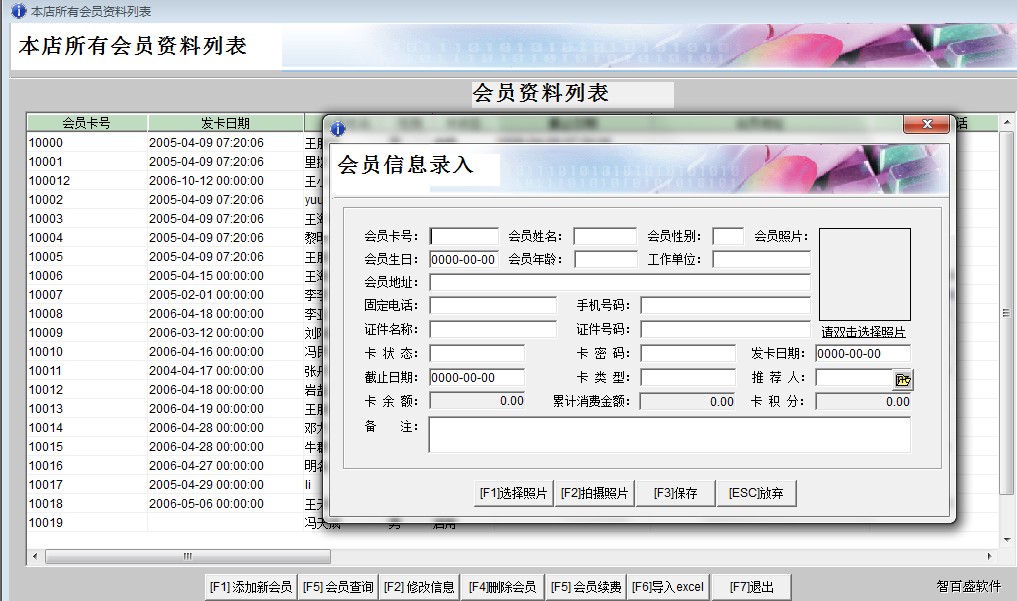Focus the card status field
Screen dimensions: 1017x601
coord(477,353)
